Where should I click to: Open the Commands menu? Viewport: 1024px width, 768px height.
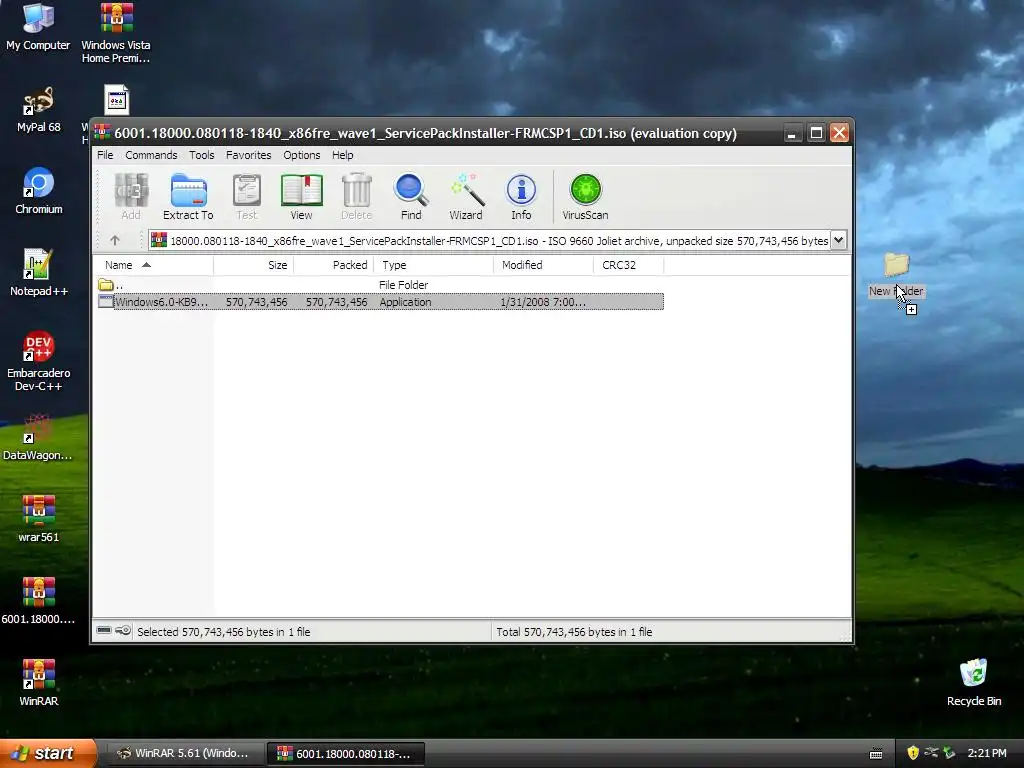151,155
